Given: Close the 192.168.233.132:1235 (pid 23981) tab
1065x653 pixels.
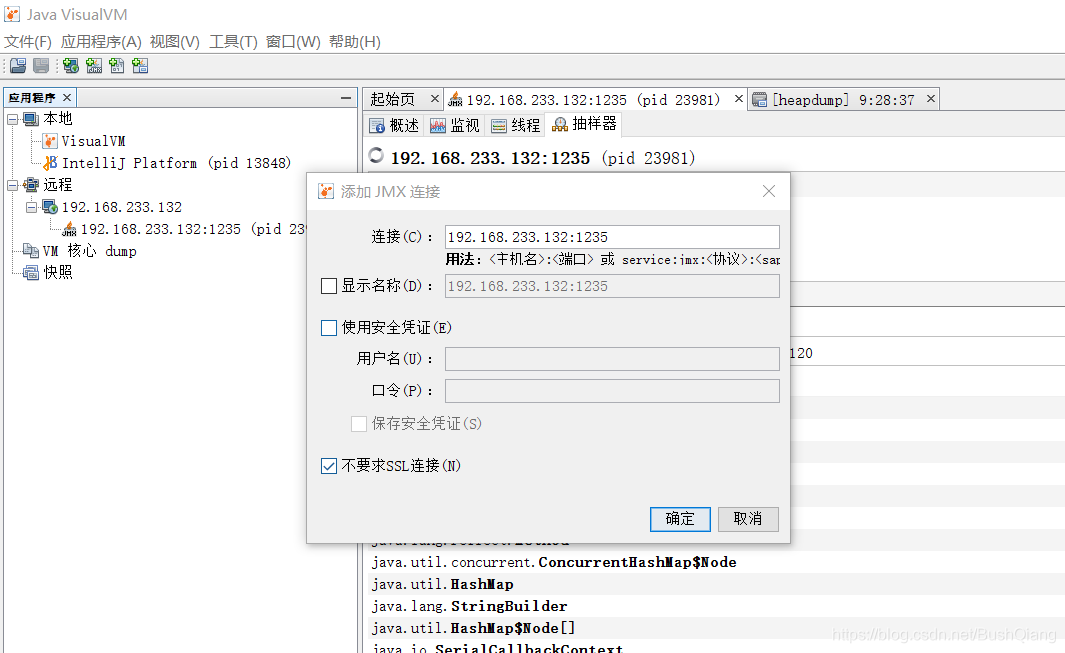Looking at the screenshot, I should point(739,99).
